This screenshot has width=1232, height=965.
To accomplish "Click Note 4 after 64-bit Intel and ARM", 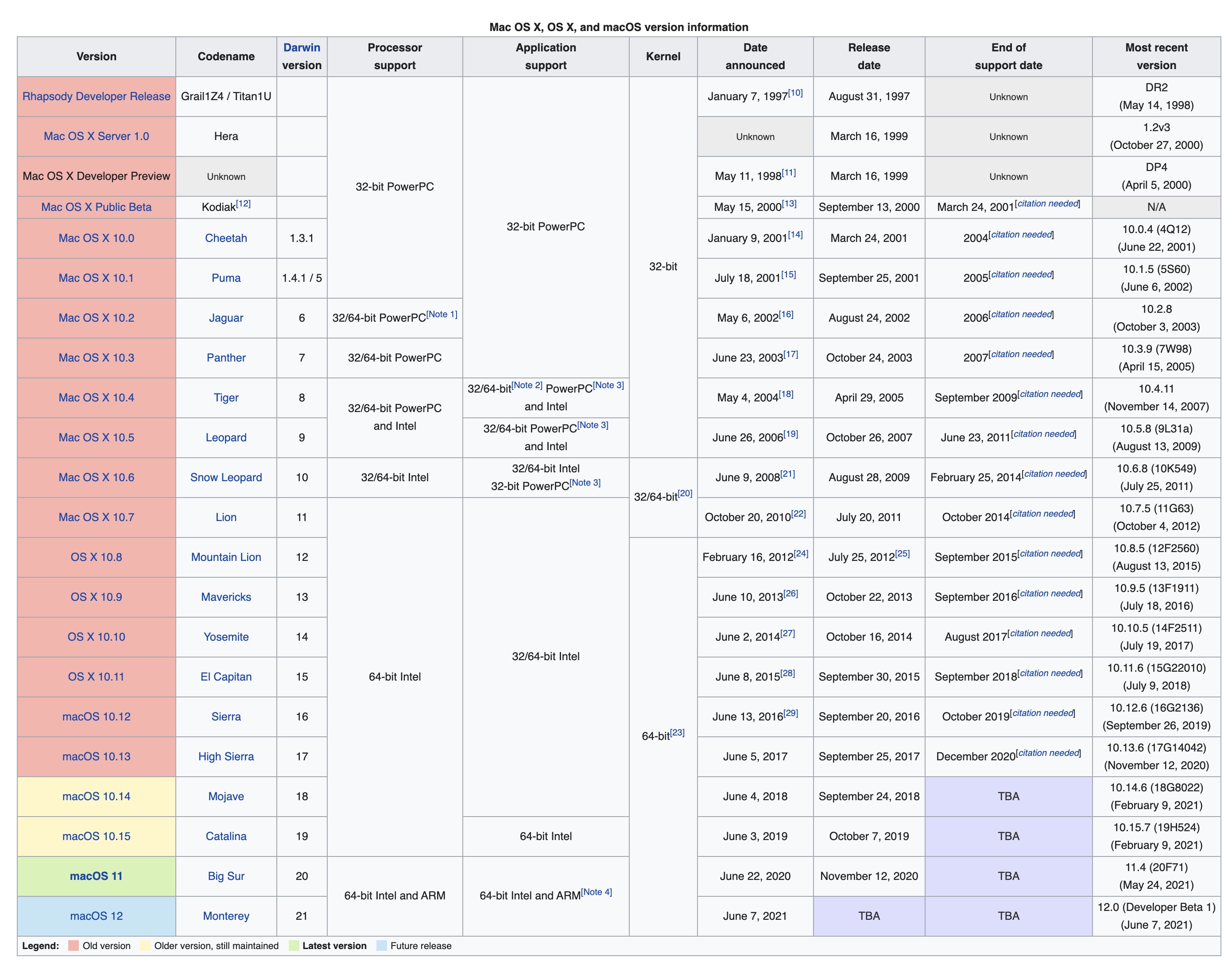I will pyautogui.click(x=596, y=892).
